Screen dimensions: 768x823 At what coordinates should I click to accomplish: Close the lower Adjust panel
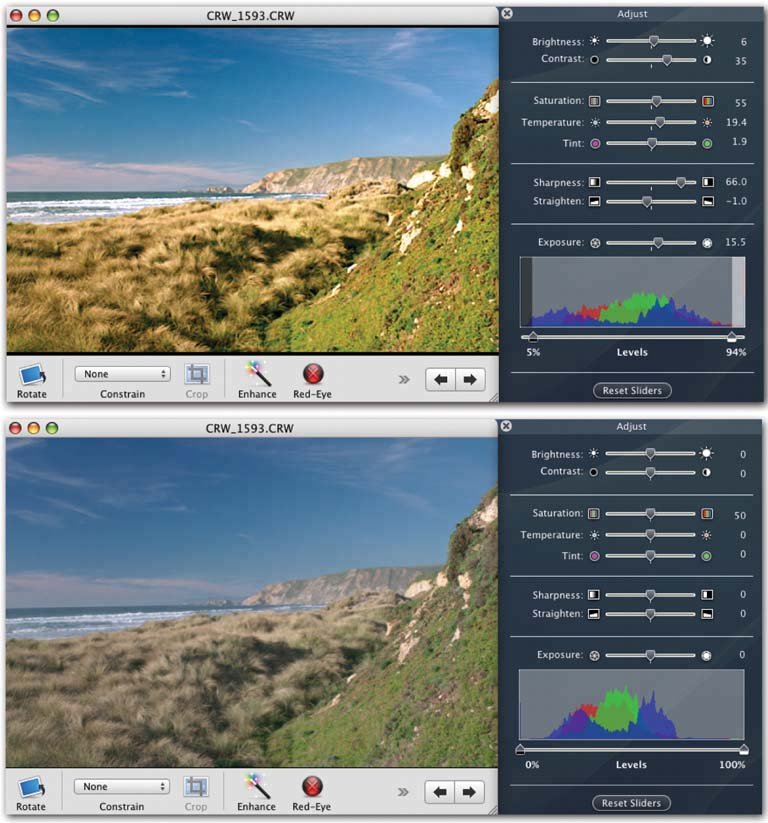point(506,426)
